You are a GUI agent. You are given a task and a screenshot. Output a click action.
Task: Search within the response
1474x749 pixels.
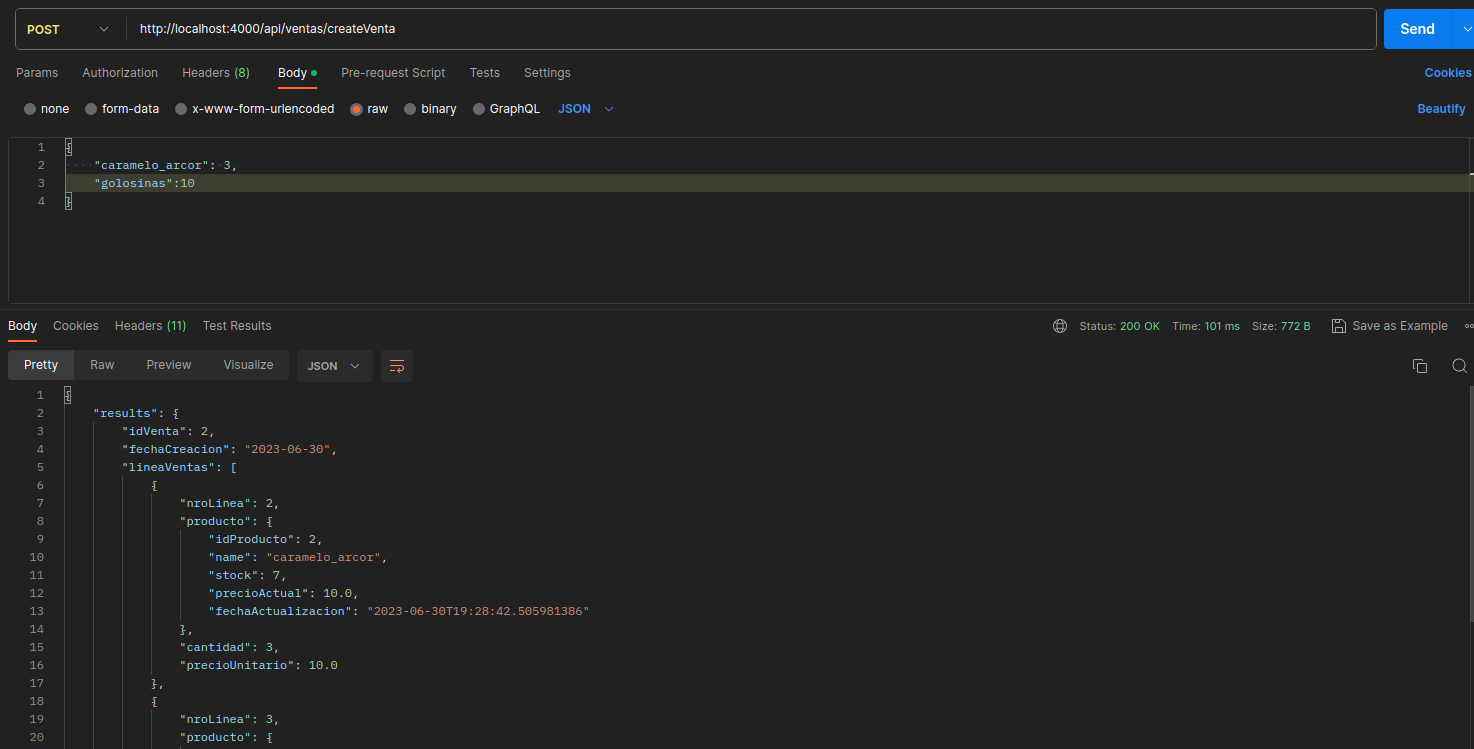[1459, 366]
